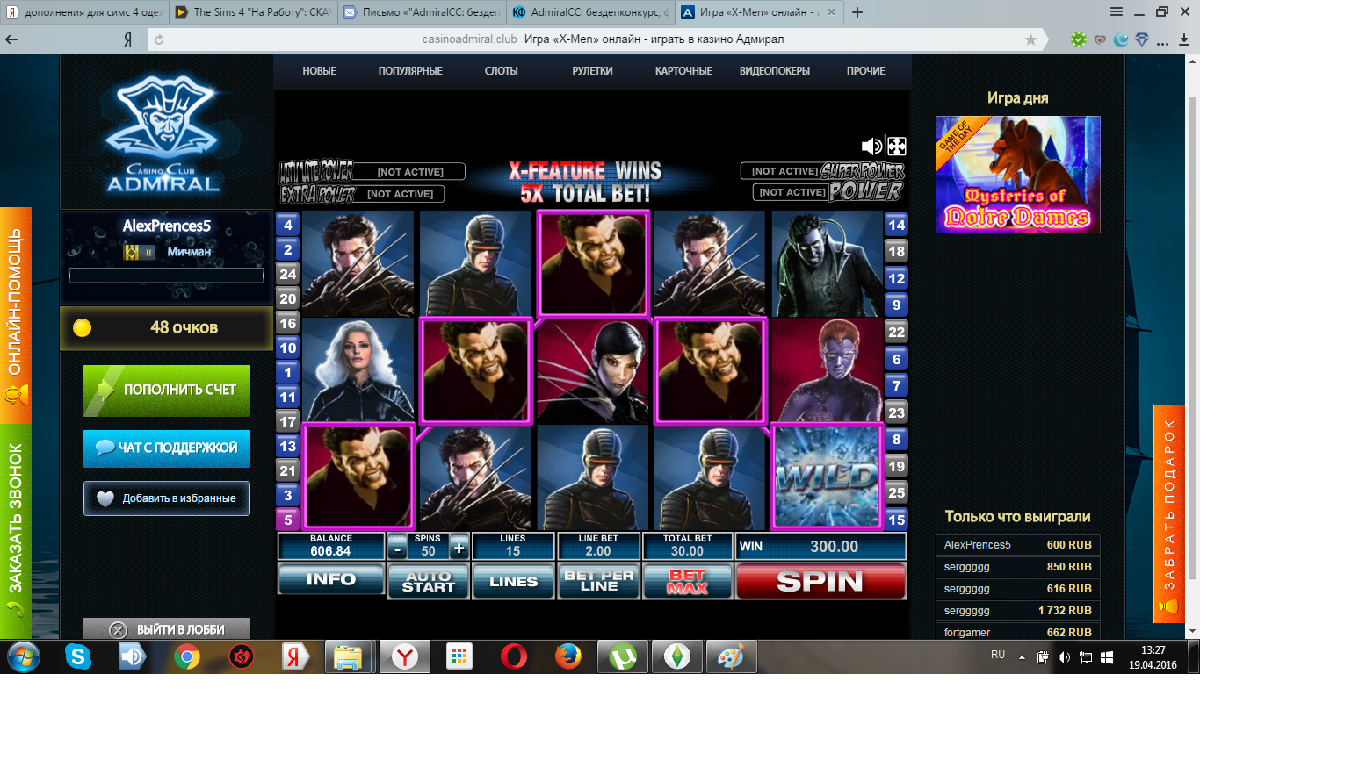This screenshot has width=1366, height=768.
Task: Open the Новые games tab
Action: [x=319, y=72]
